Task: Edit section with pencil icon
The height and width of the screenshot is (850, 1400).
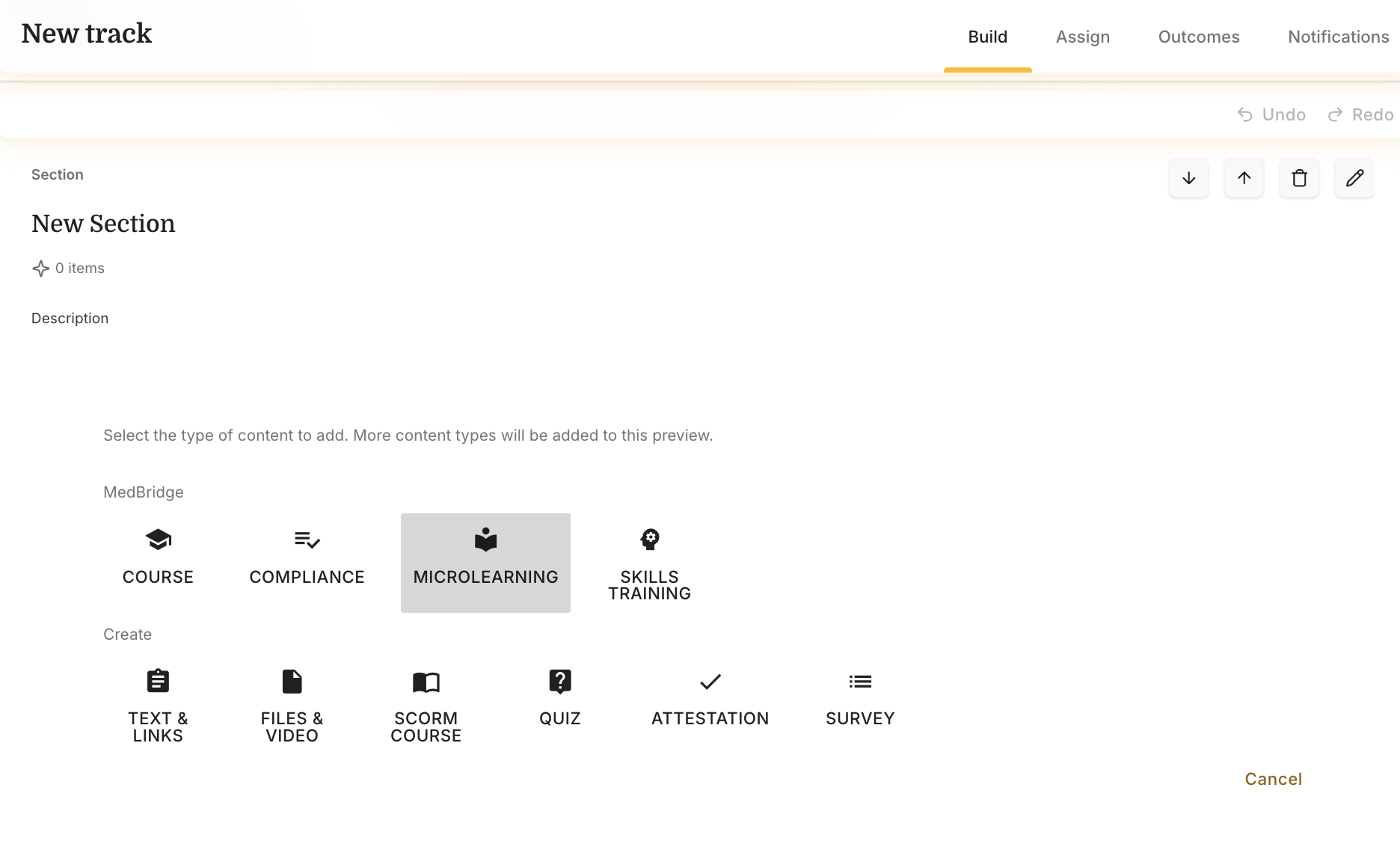Action: pos(1354,178)
